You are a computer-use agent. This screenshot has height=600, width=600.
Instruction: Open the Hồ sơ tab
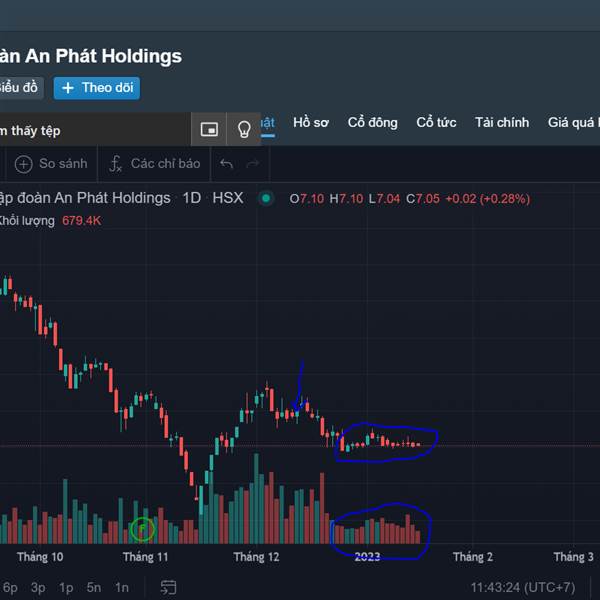[311, 122]
